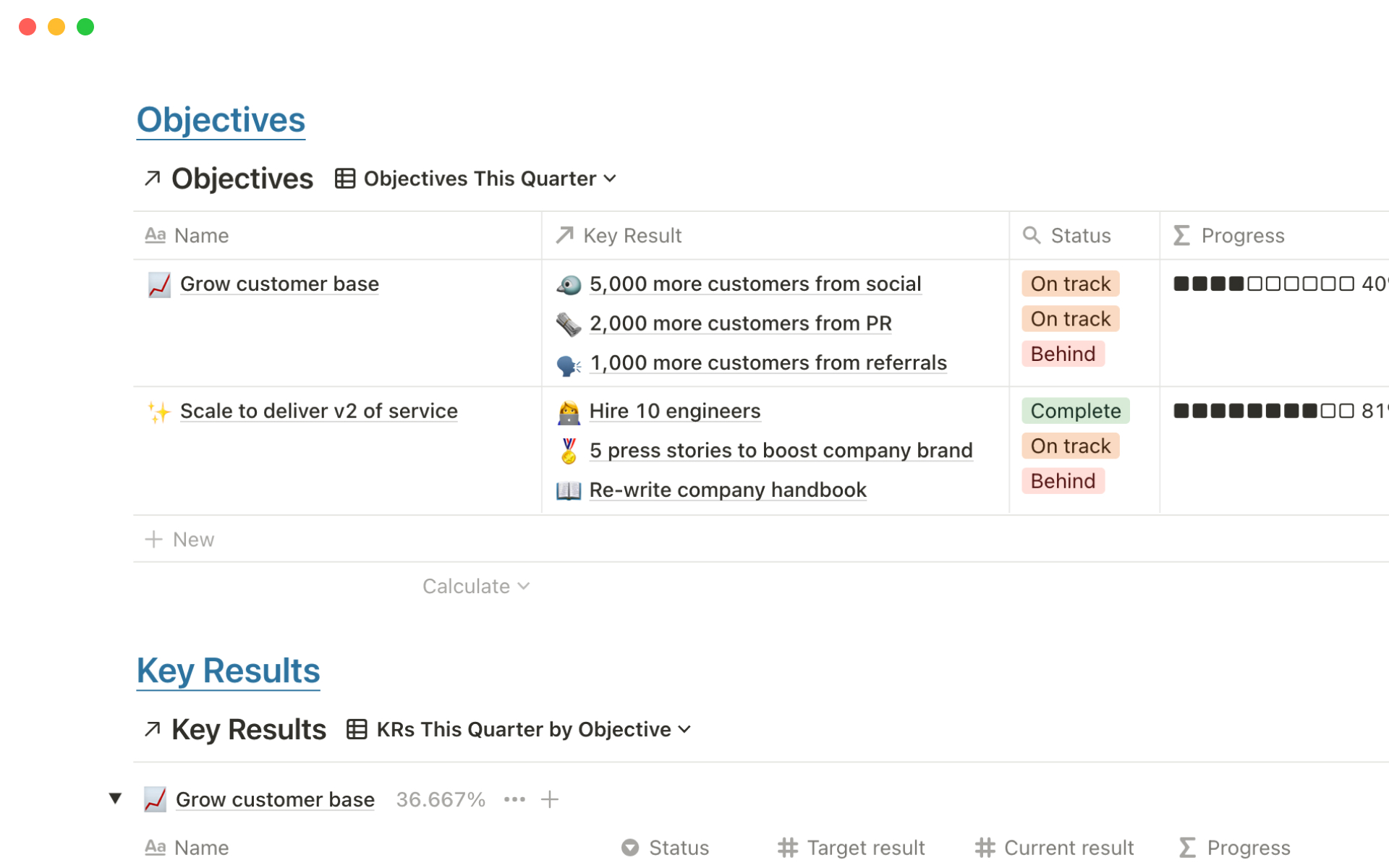Click the magnifier icon on the Status column

point(1032,235)
